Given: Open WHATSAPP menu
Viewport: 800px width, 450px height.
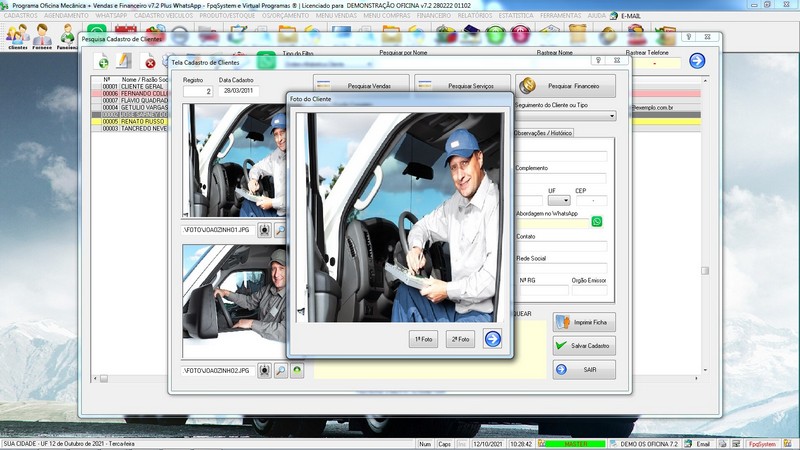Looking at the screenshot, I should (x=111, y=16).
